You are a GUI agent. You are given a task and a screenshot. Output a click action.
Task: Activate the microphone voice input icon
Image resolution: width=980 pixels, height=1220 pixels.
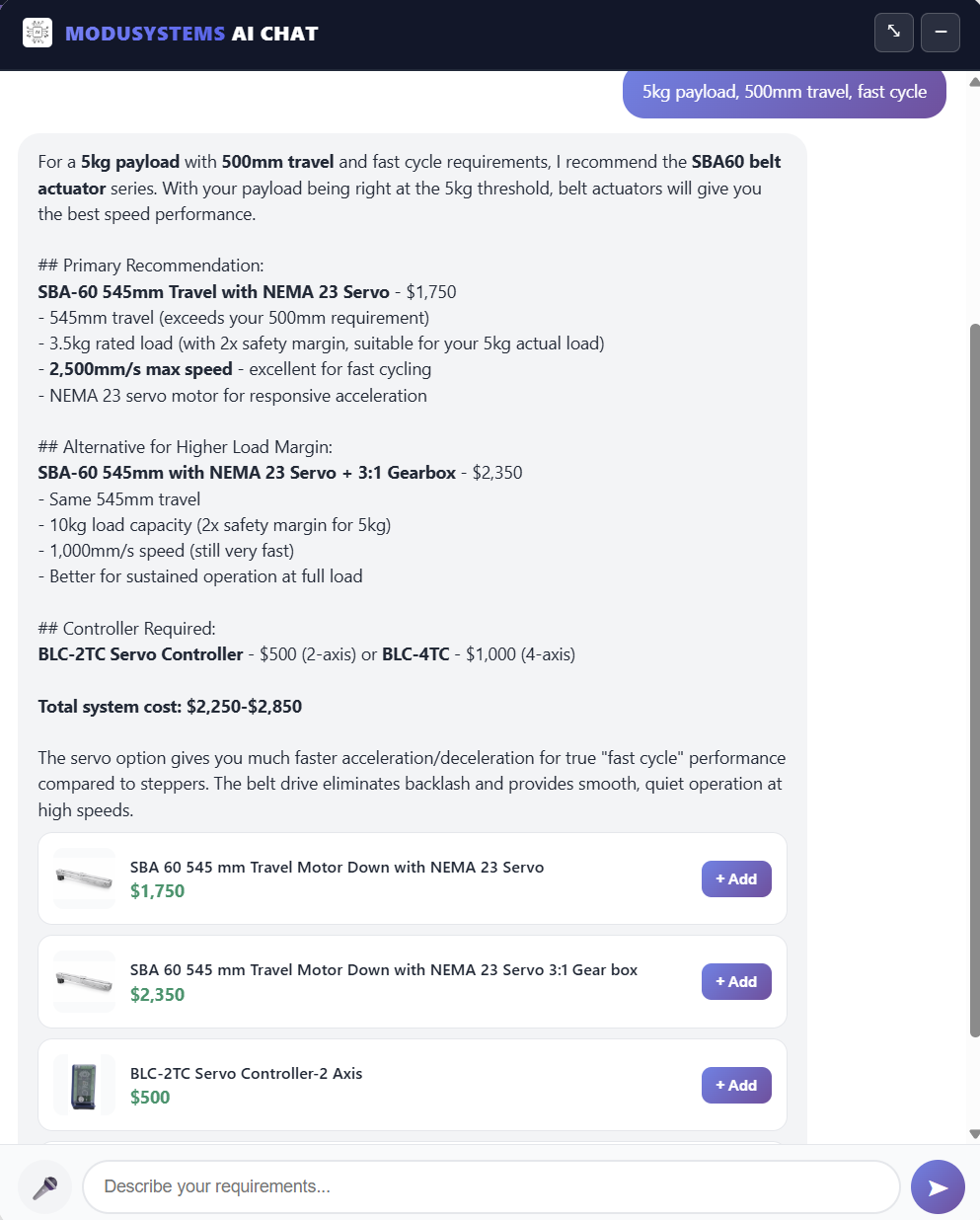point(44,1187)
